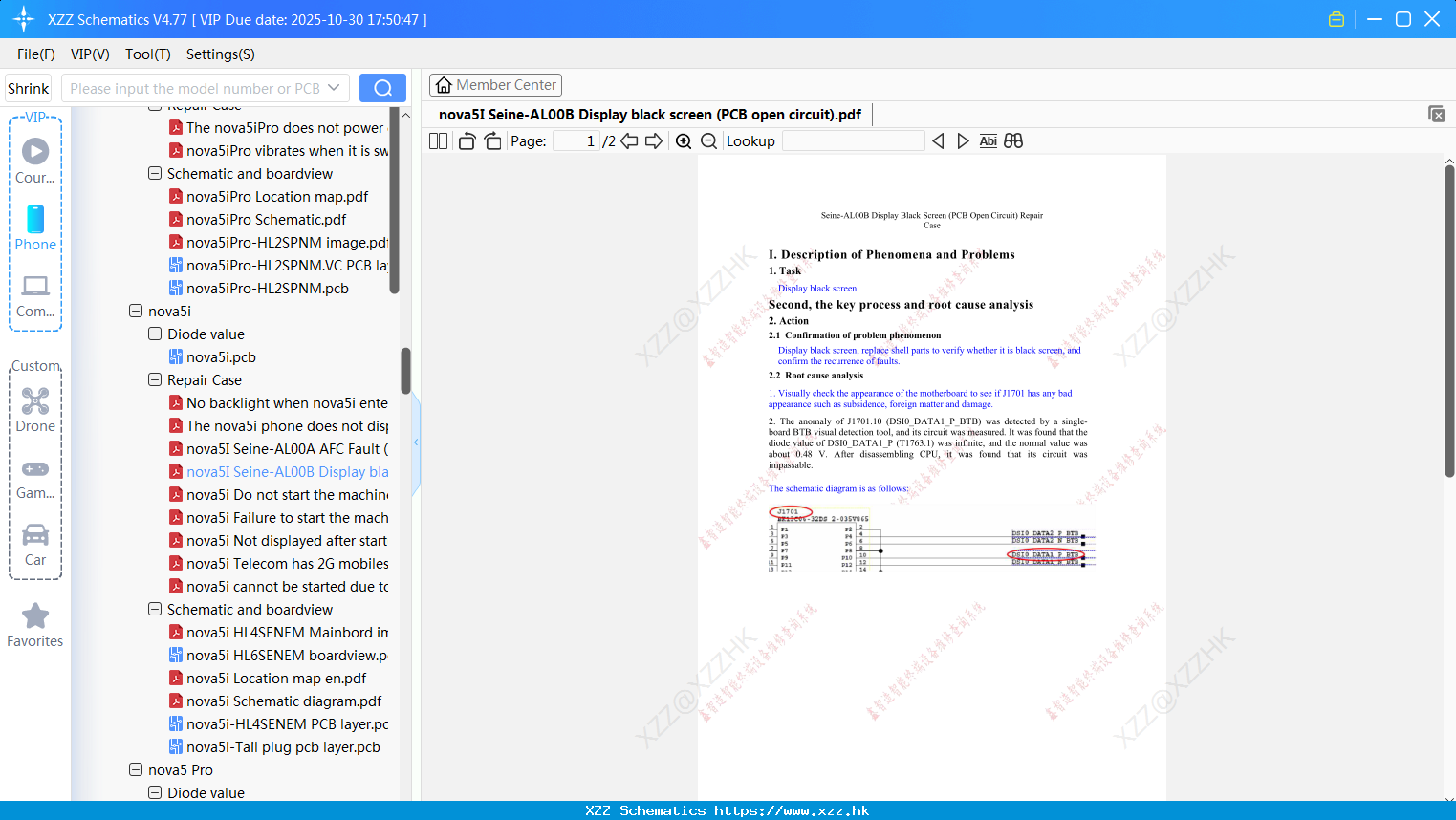The width and height of the screenshot is (1456, 820).
Task: Click the XZZ app logo icon
Action: [24, 19]
